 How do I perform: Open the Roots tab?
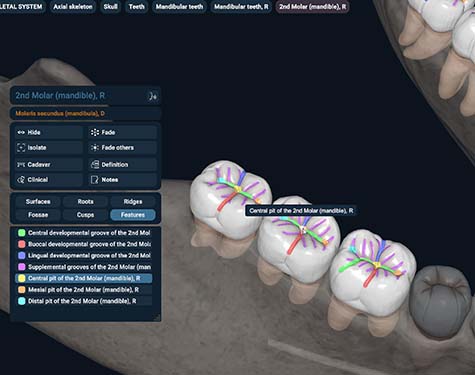pos(85,202)
